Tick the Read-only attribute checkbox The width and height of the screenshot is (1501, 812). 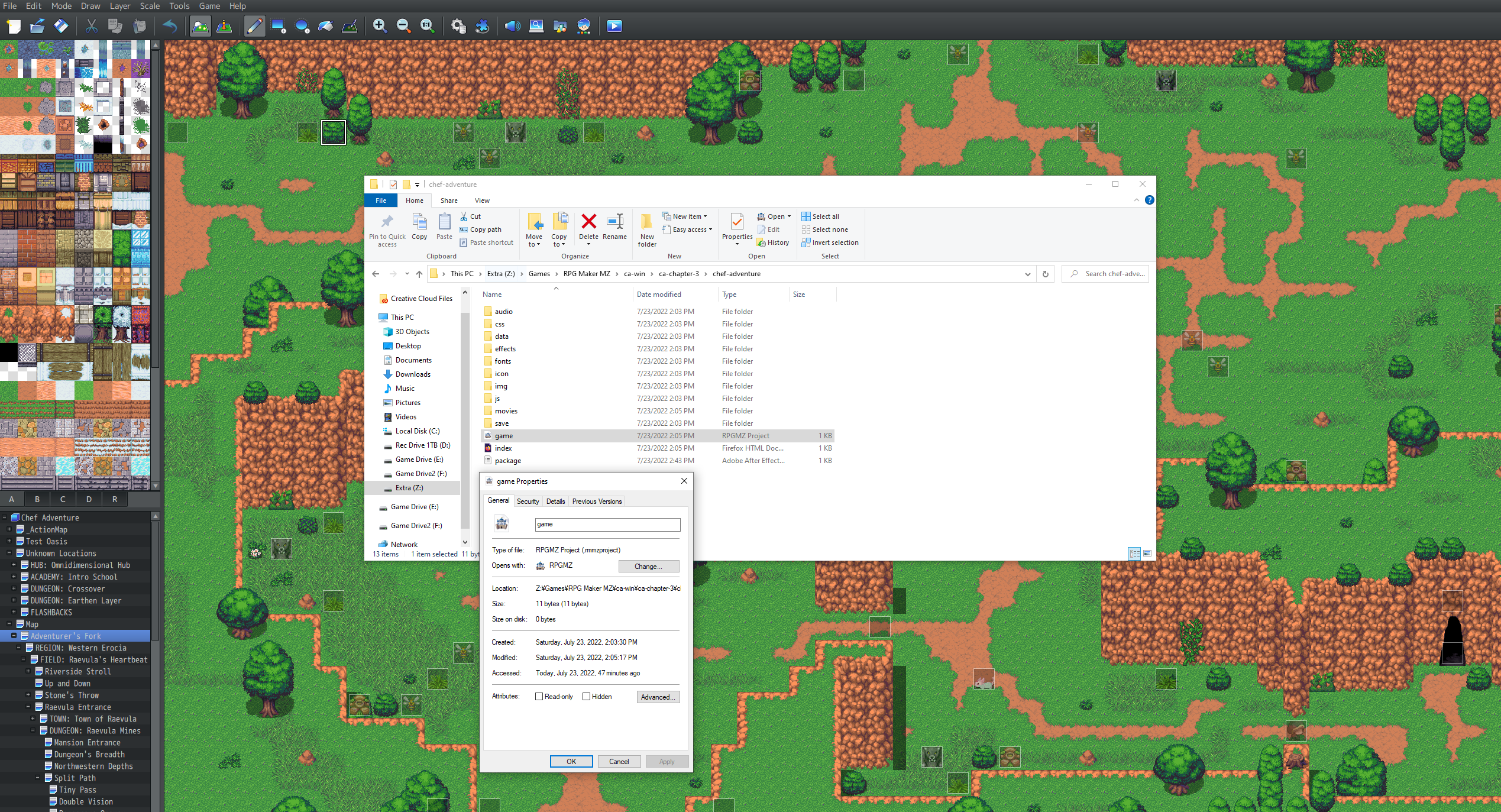[x=539, y=697]
